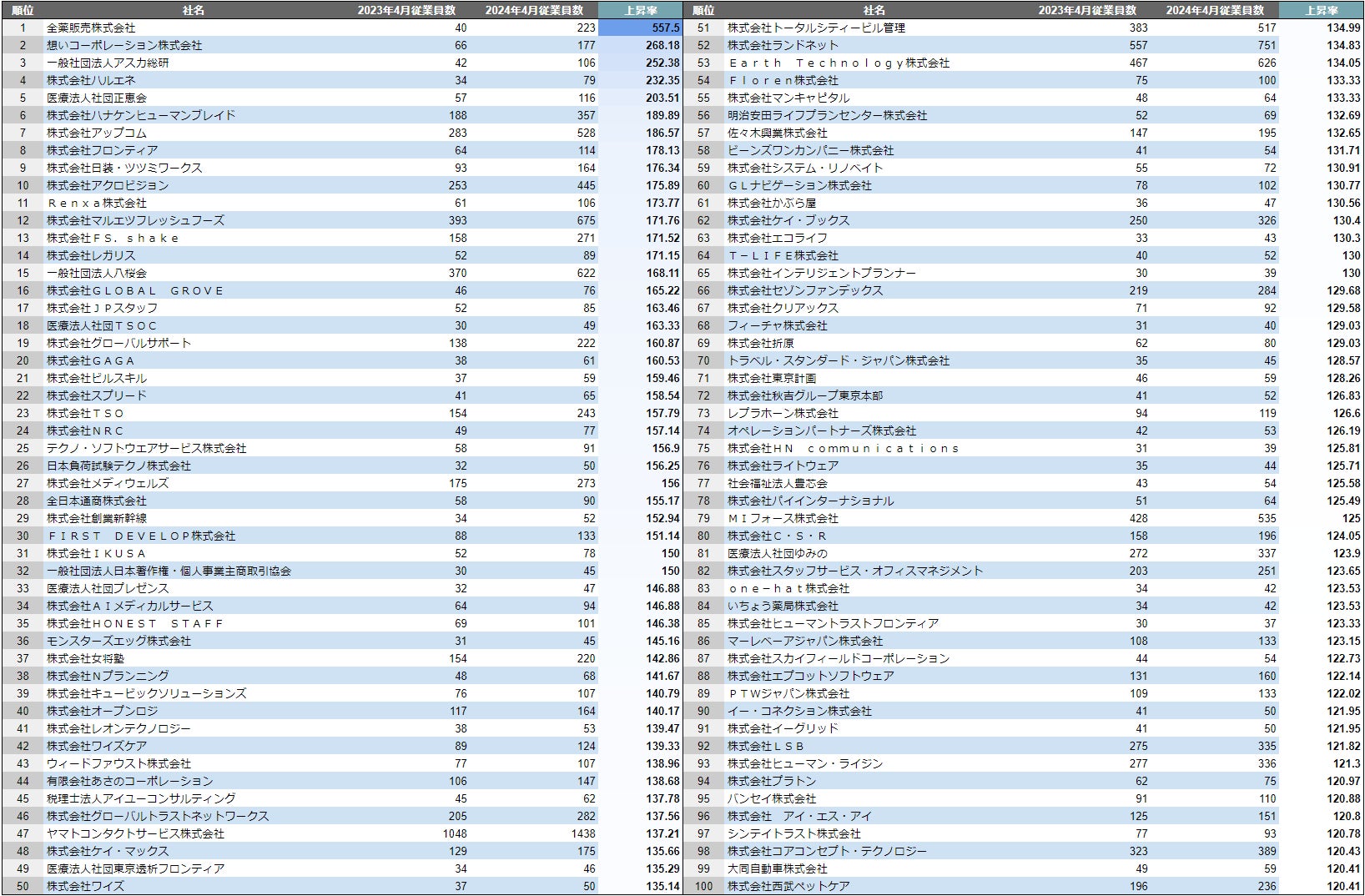Click the 株式会社エプコットソフトウェア cell
The image size is (1365, 896).
(811, 676)
